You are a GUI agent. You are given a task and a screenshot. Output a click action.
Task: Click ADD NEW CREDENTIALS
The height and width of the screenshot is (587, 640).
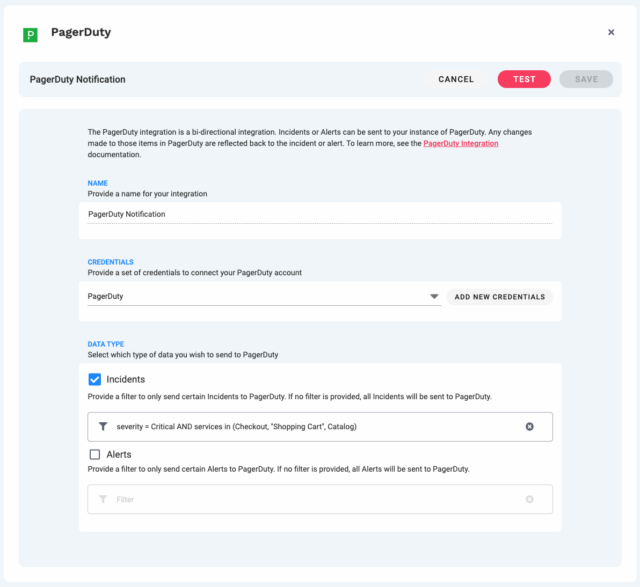pyautogui.click(x=499, y=297)
